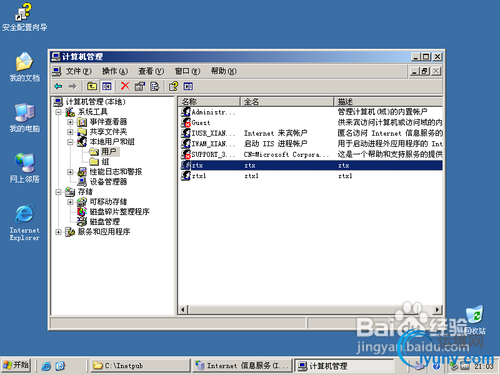Image resolution: width=500 pixels, height=375 pixels.
Task: Click the Internet Explorer quick launch icon
Action: [x=46, y=366]
